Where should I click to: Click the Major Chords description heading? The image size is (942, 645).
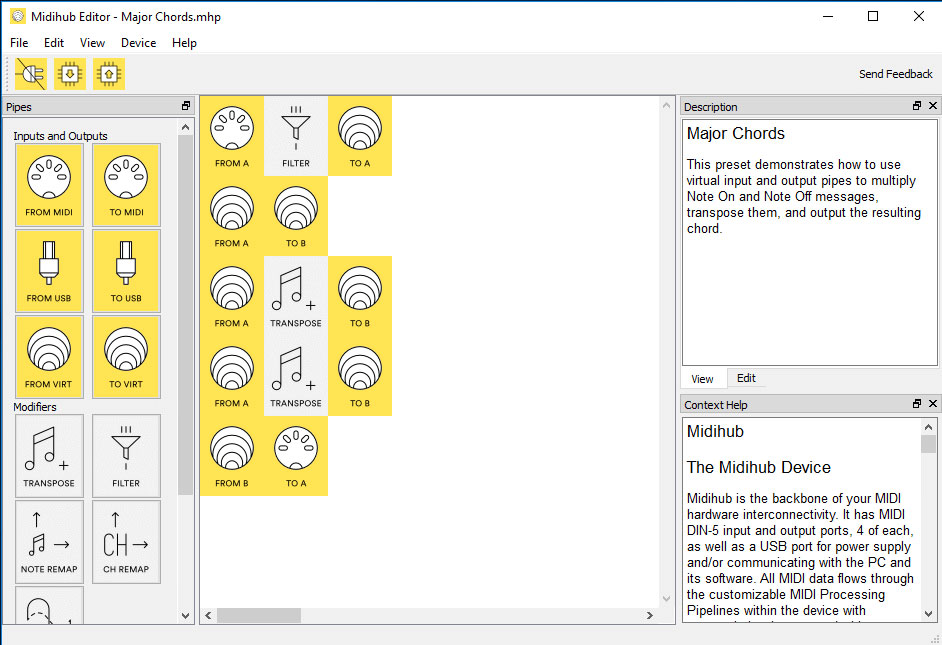[x=735, y=133]
